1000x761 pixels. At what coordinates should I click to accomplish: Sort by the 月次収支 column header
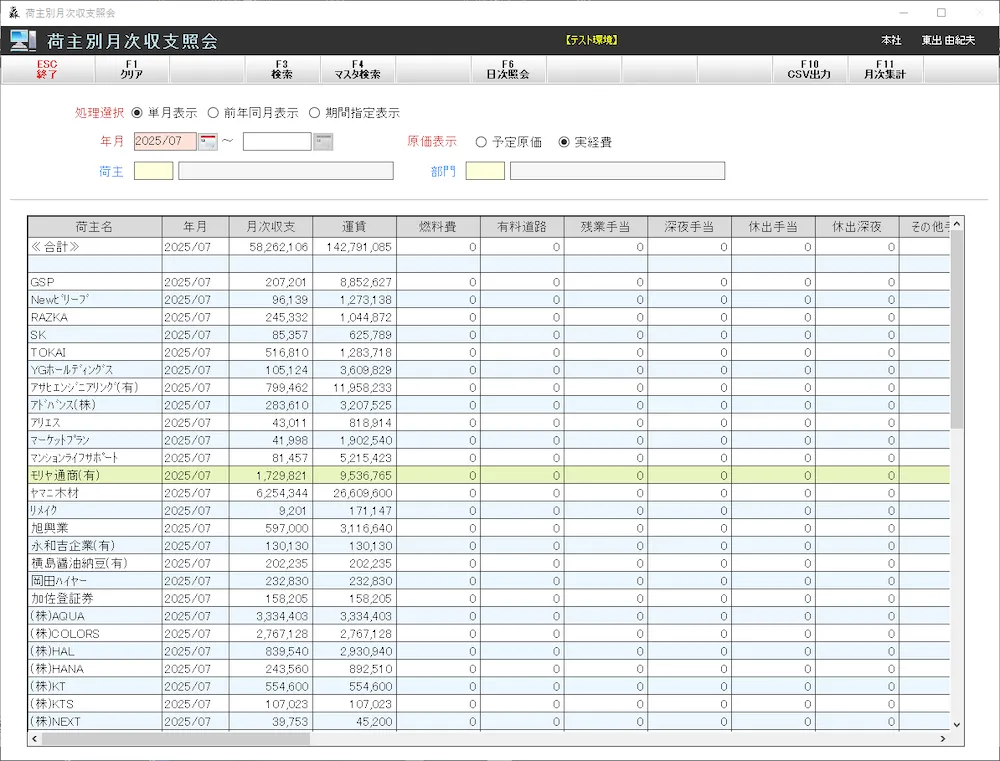270,227
